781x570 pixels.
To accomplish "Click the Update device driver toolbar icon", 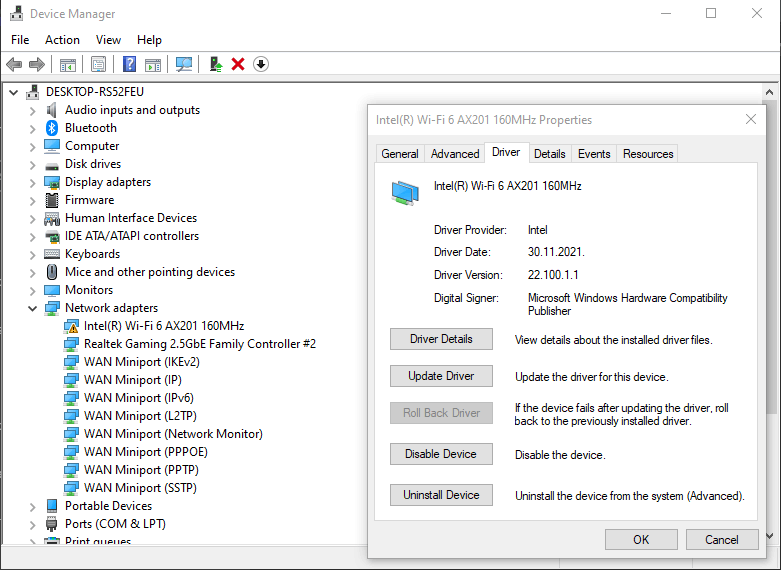I will click(216, 64).
